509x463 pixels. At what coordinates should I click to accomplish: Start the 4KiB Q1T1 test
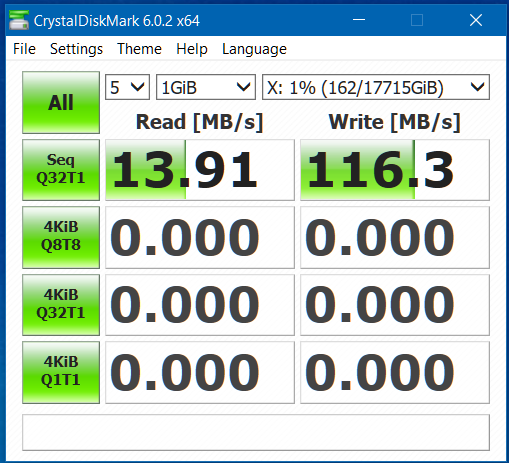tap(61, 372)
